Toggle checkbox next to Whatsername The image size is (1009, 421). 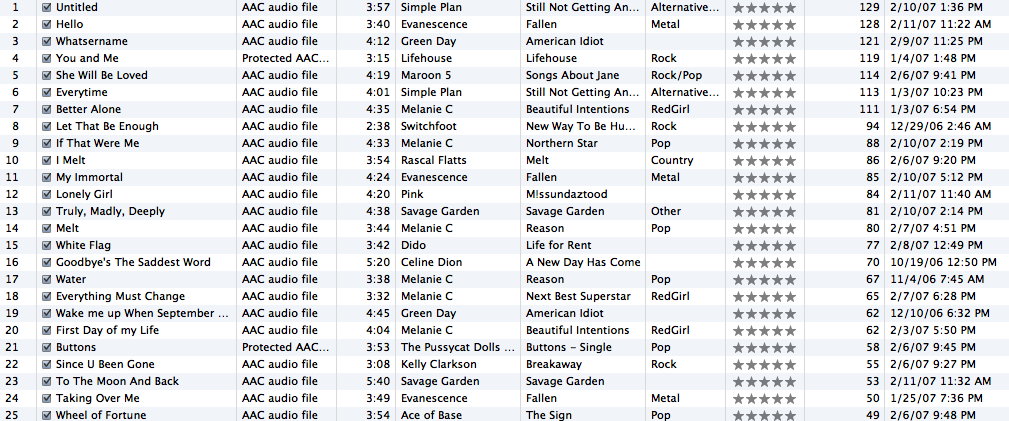(x=46, y=41)
